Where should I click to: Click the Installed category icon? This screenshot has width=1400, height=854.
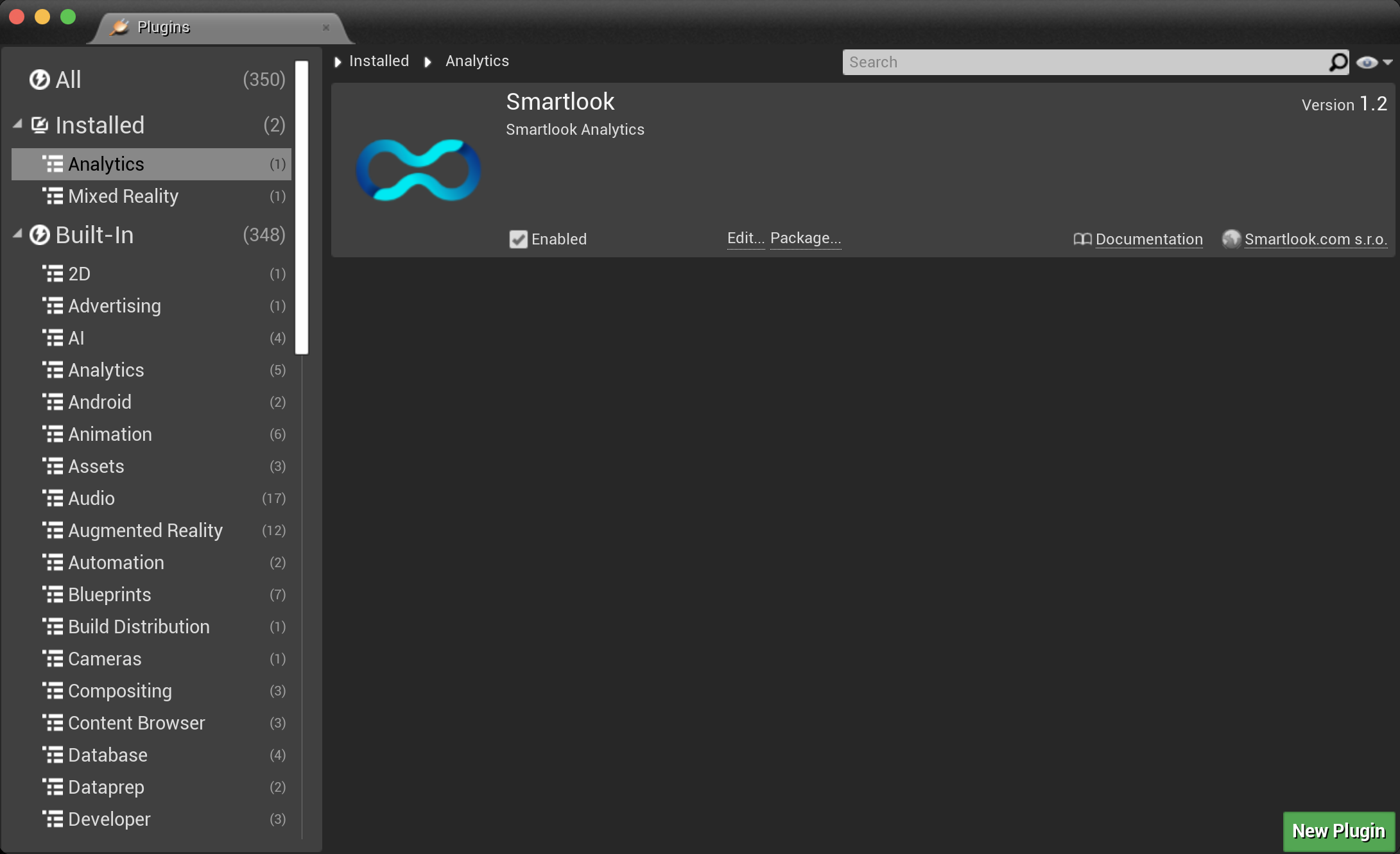(40, 125)
